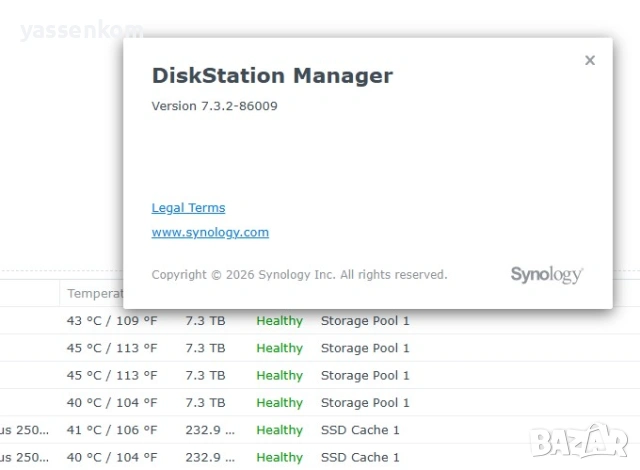
Task: Click the 232.9 size in the 41 °C row
Action: 210,430
